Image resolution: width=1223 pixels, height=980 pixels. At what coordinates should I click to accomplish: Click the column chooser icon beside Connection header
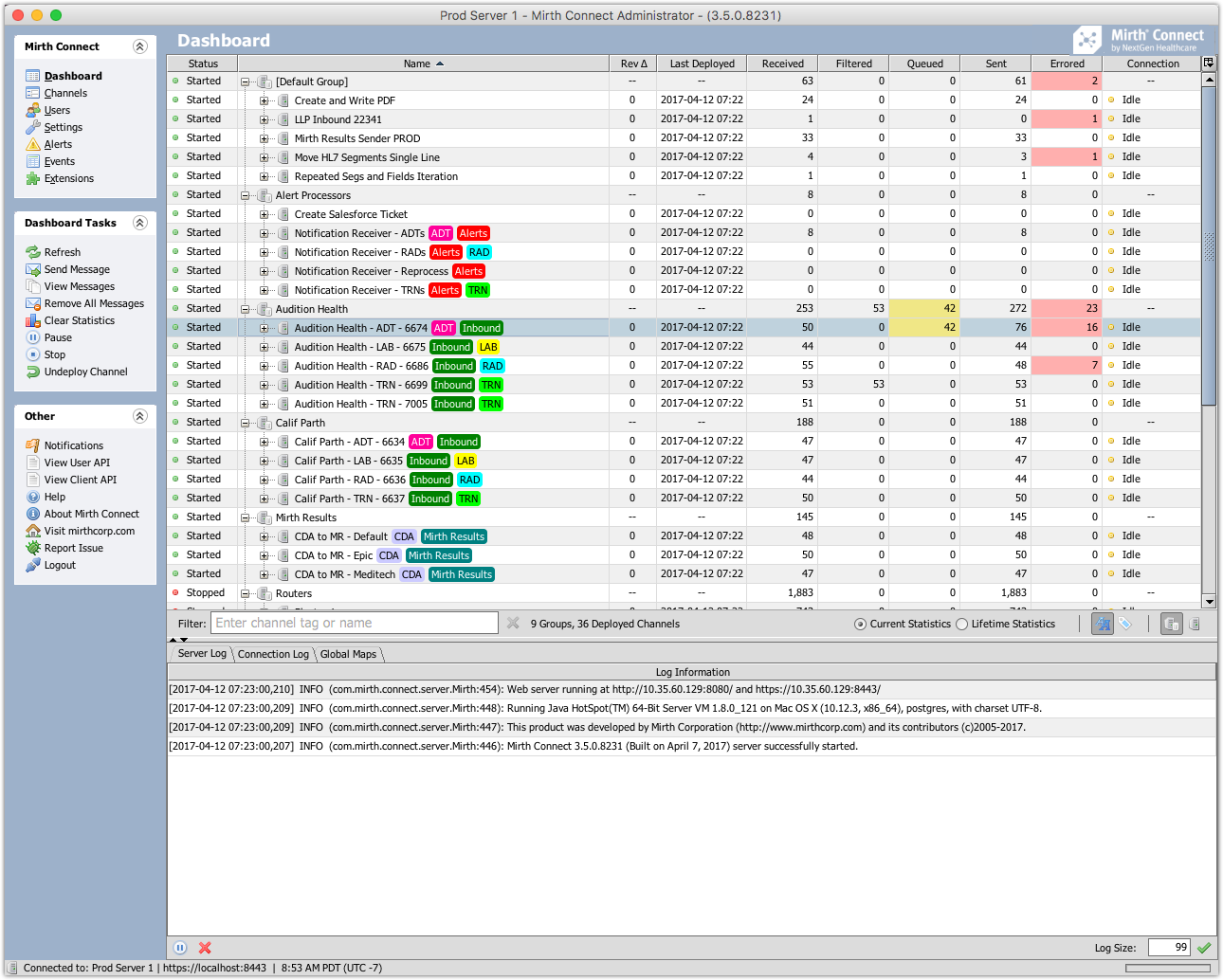point(1208,64)
